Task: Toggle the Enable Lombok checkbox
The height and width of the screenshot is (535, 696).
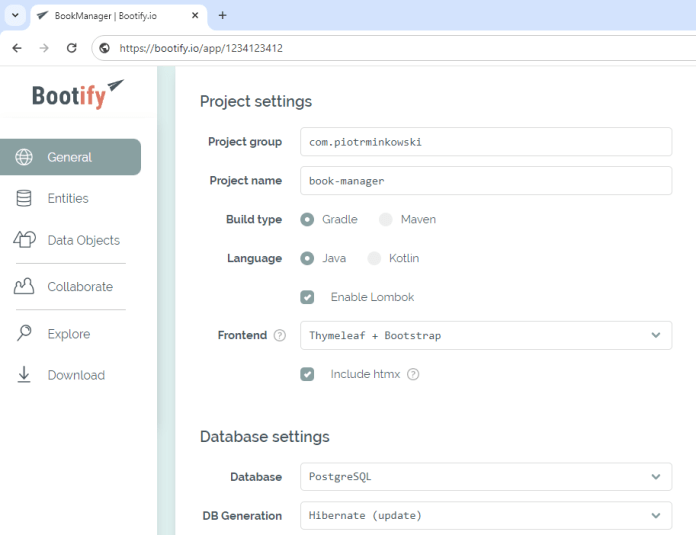Action: point(307,297)
